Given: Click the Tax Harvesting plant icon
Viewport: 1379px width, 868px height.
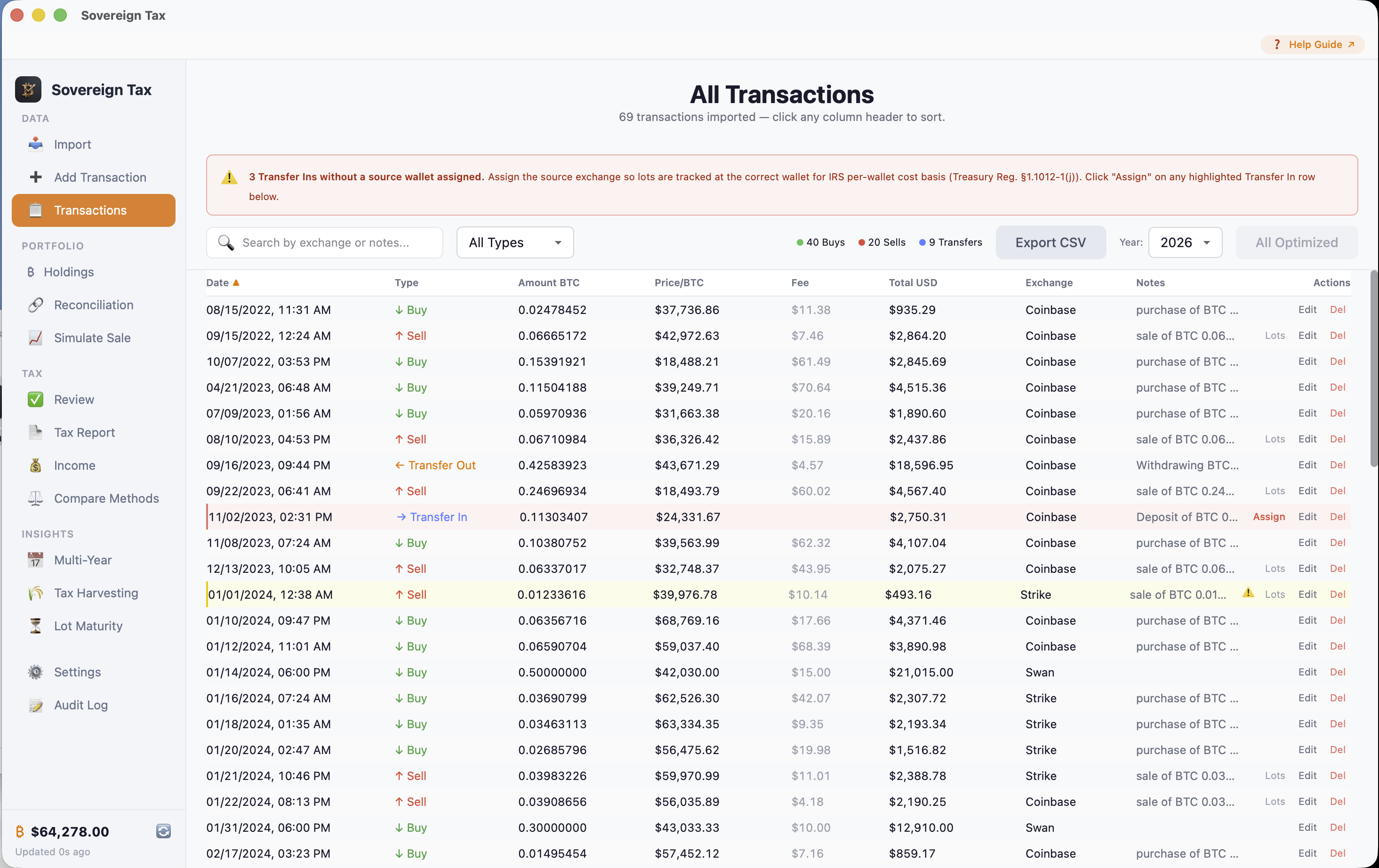Looking at the screenshot, I should (x=35, y=593).
